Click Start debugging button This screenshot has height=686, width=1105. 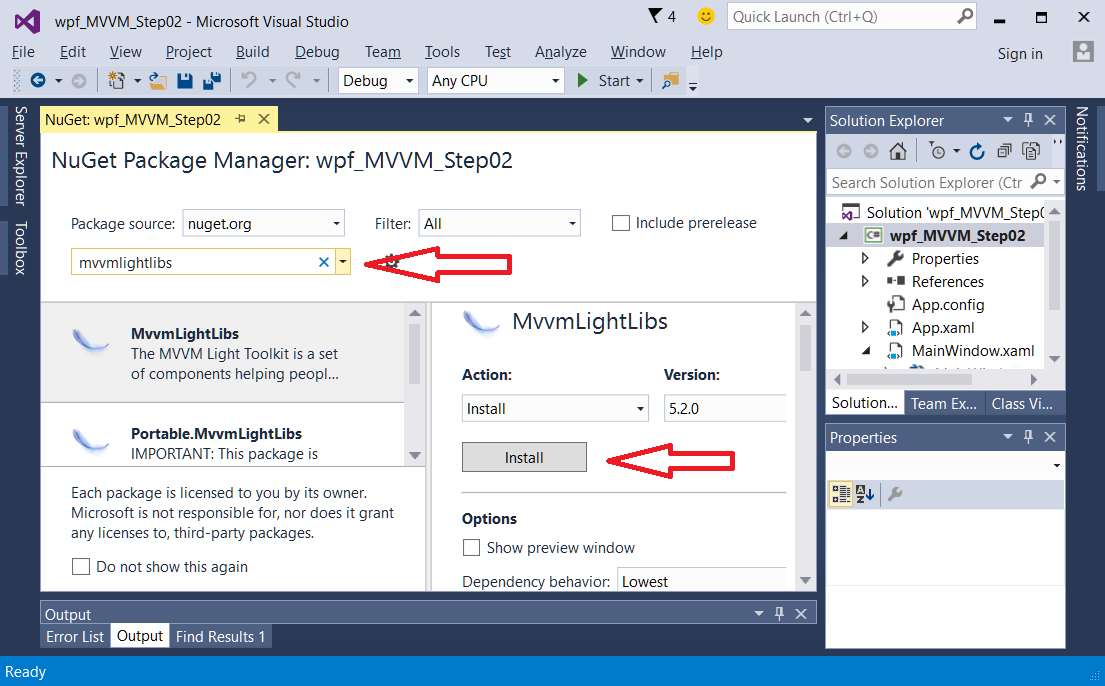(605, 81)
